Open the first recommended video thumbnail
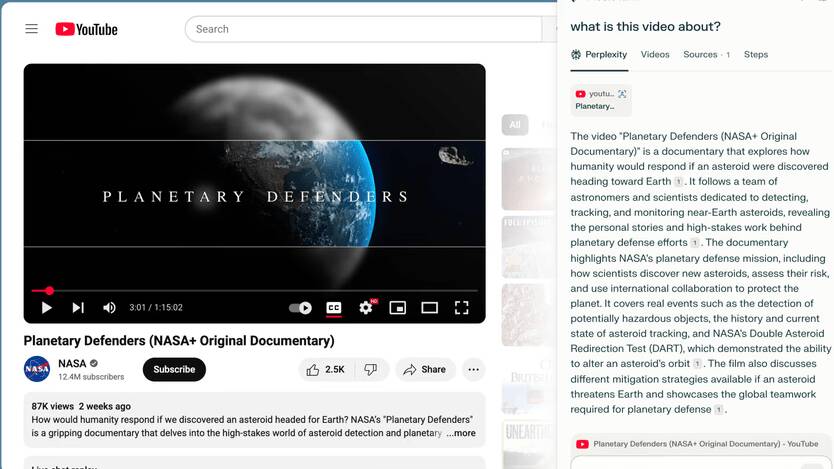 pyautogui.click(x=528, y=179)
